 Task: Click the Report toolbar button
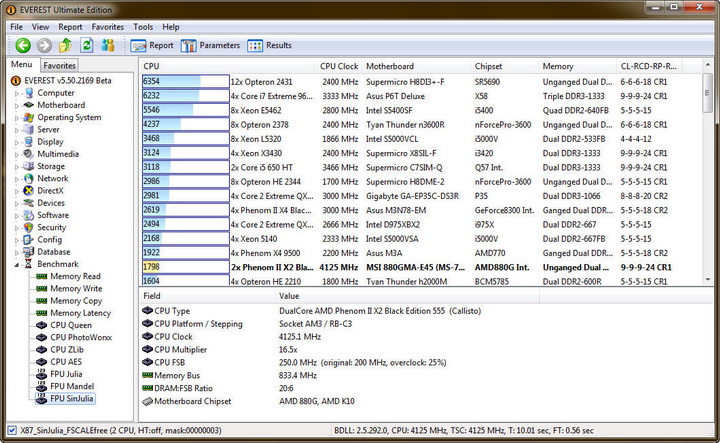pos(152,45)
